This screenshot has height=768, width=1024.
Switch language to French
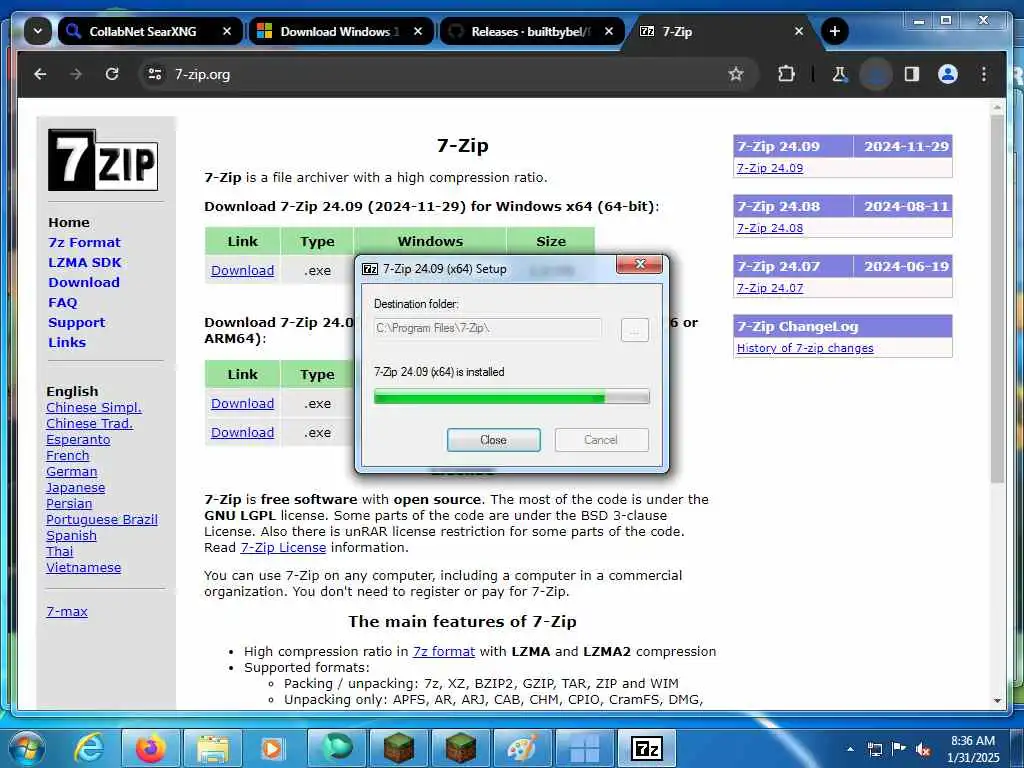point(67,456)
